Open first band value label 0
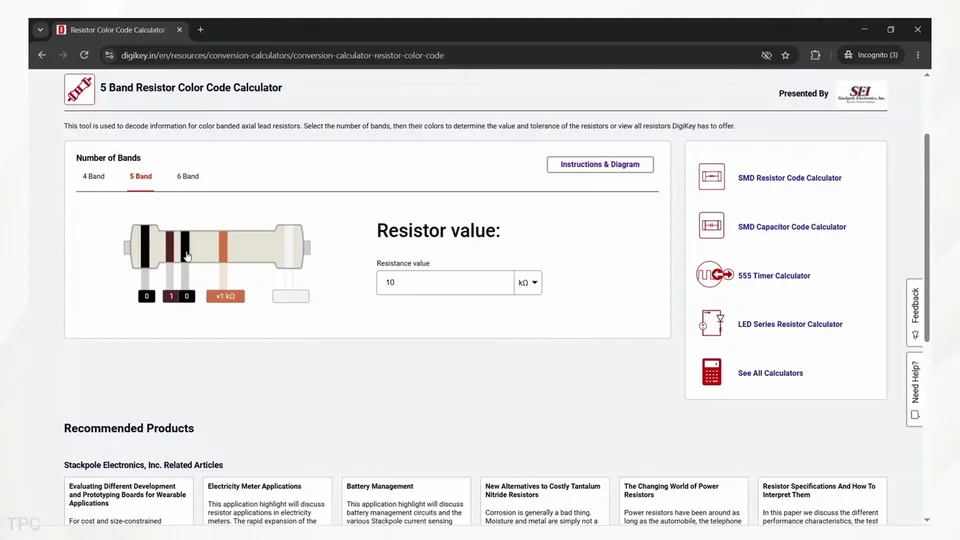 (x=146, y=296)
